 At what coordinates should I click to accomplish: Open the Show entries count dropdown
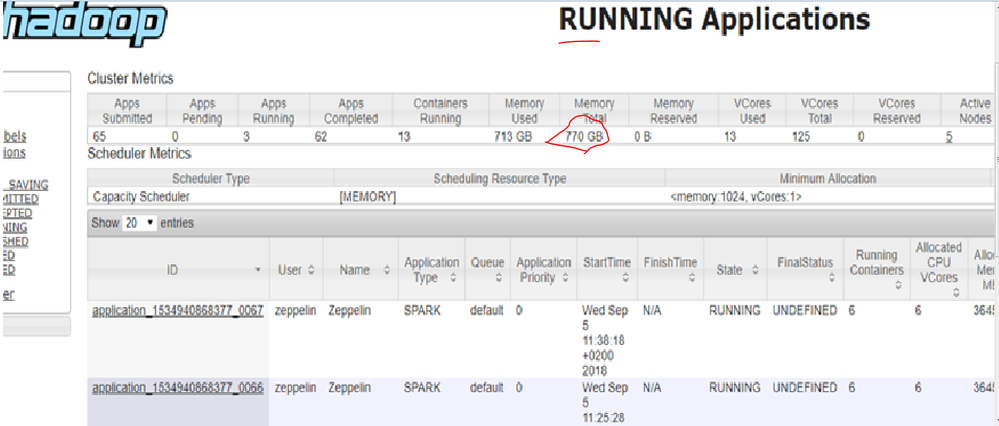point(140,224)
